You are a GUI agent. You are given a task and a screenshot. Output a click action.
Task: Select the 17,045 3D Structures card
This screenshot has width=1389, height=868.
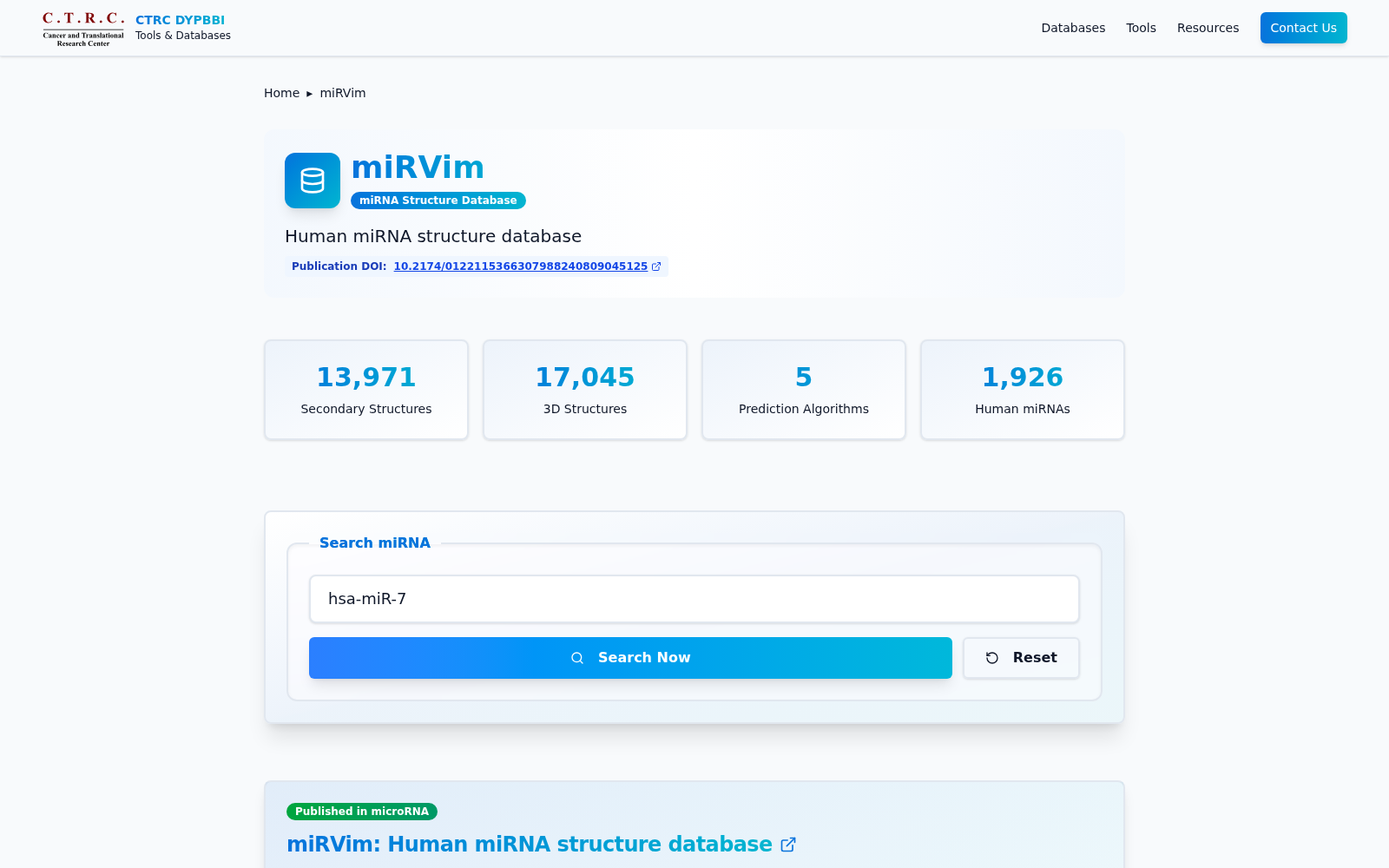coord(585,390)
